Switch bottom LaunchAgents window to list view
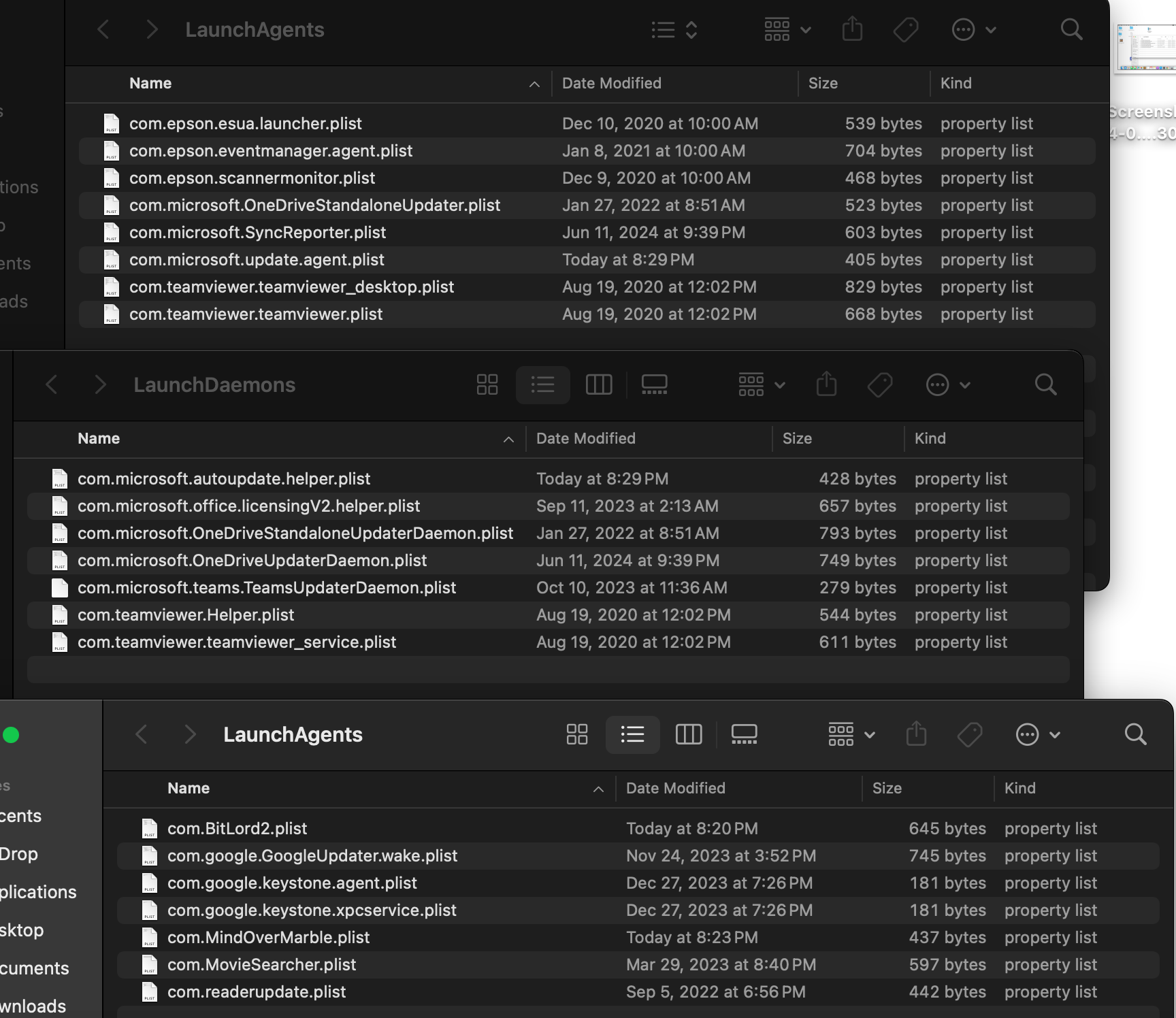1176x1018 pixels. 632,734
